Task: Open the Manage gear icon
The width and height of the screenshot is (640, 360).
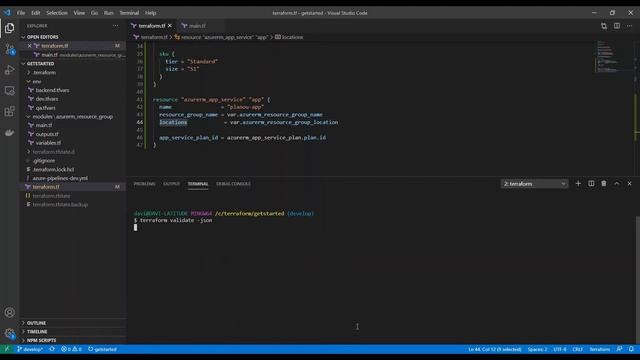Action: pos(9,333)
